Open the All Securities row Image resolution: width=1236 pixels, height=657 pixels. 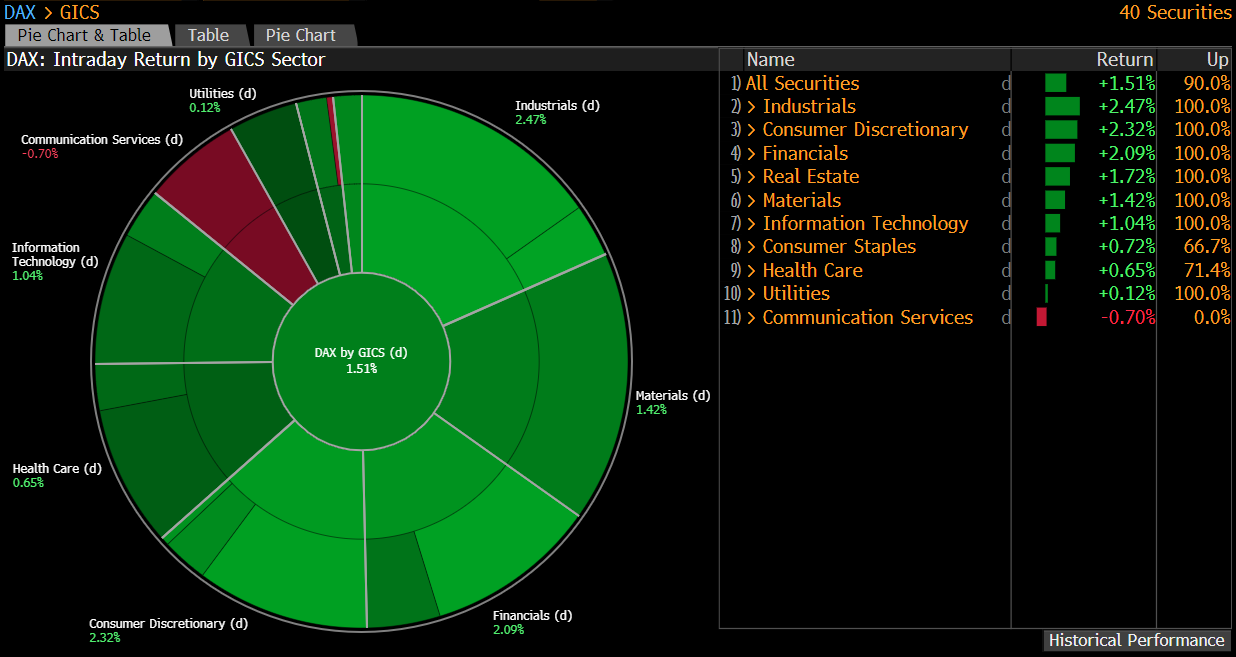pos(802,84)
